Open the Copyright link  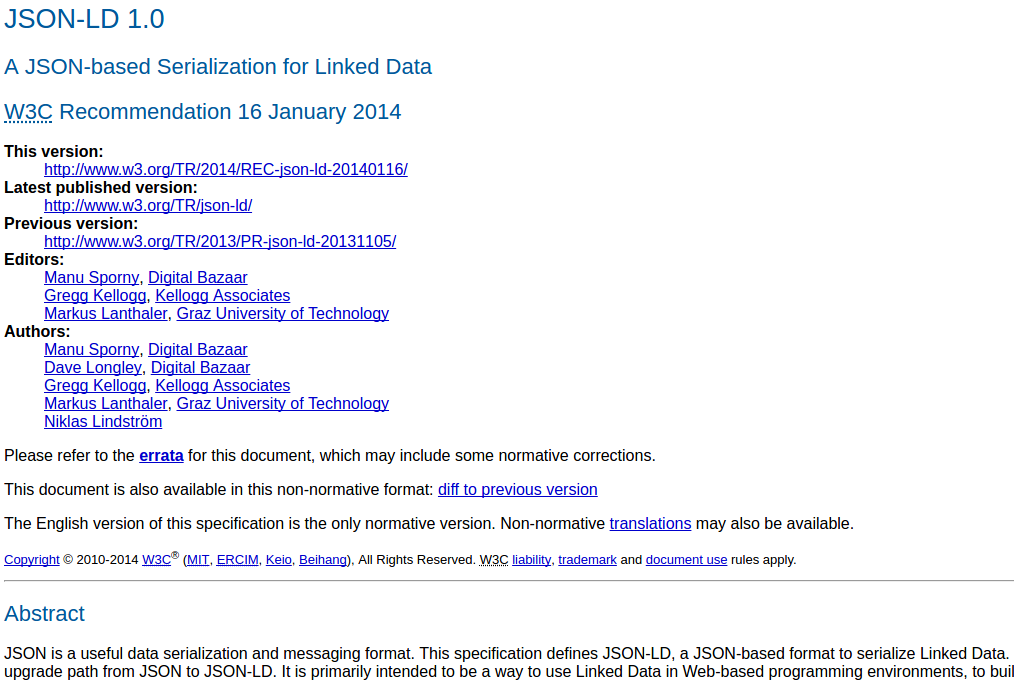click(32, 560)
